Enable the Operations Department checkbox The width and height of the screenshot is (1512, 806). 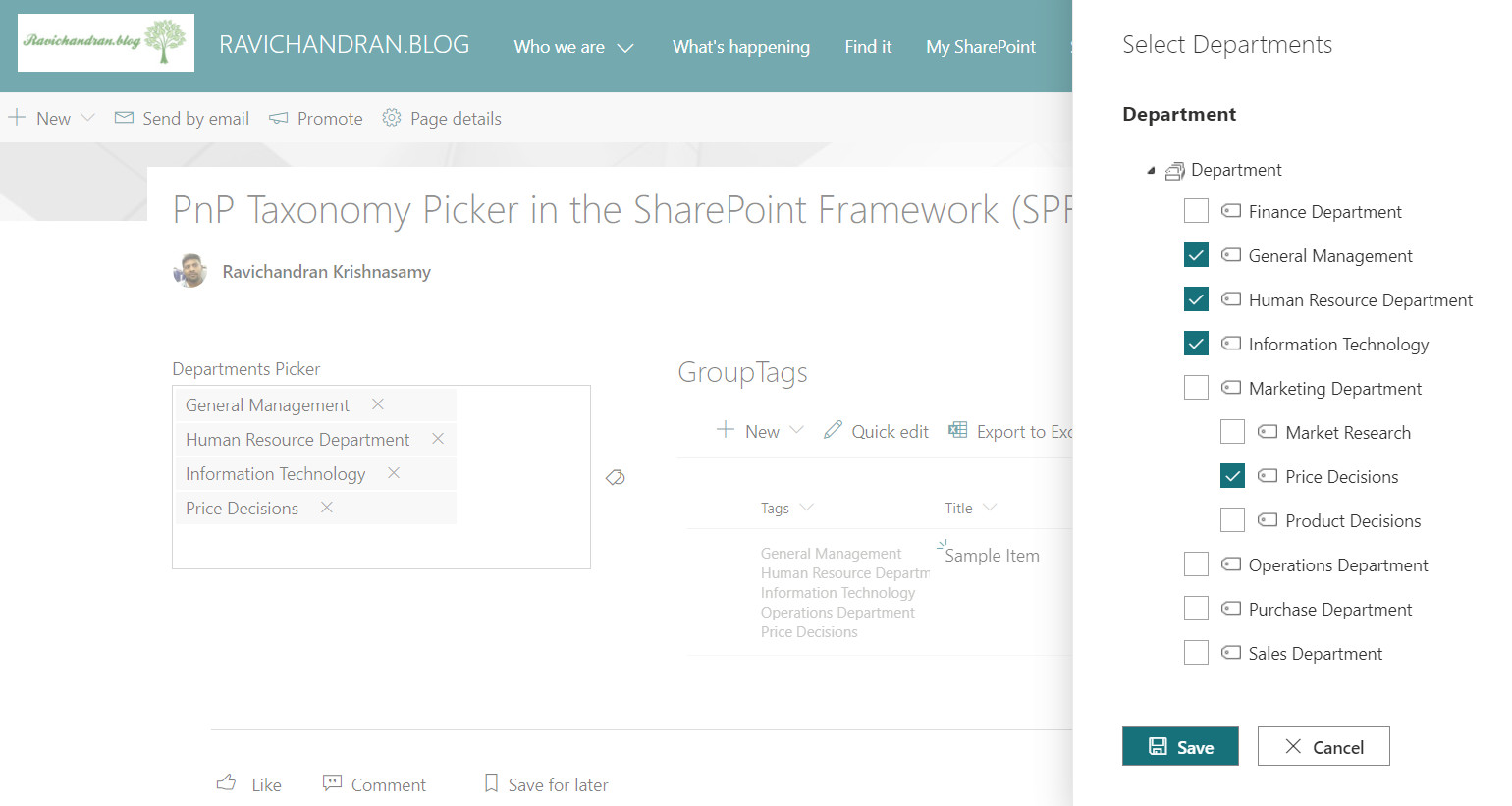[1196, 564]
